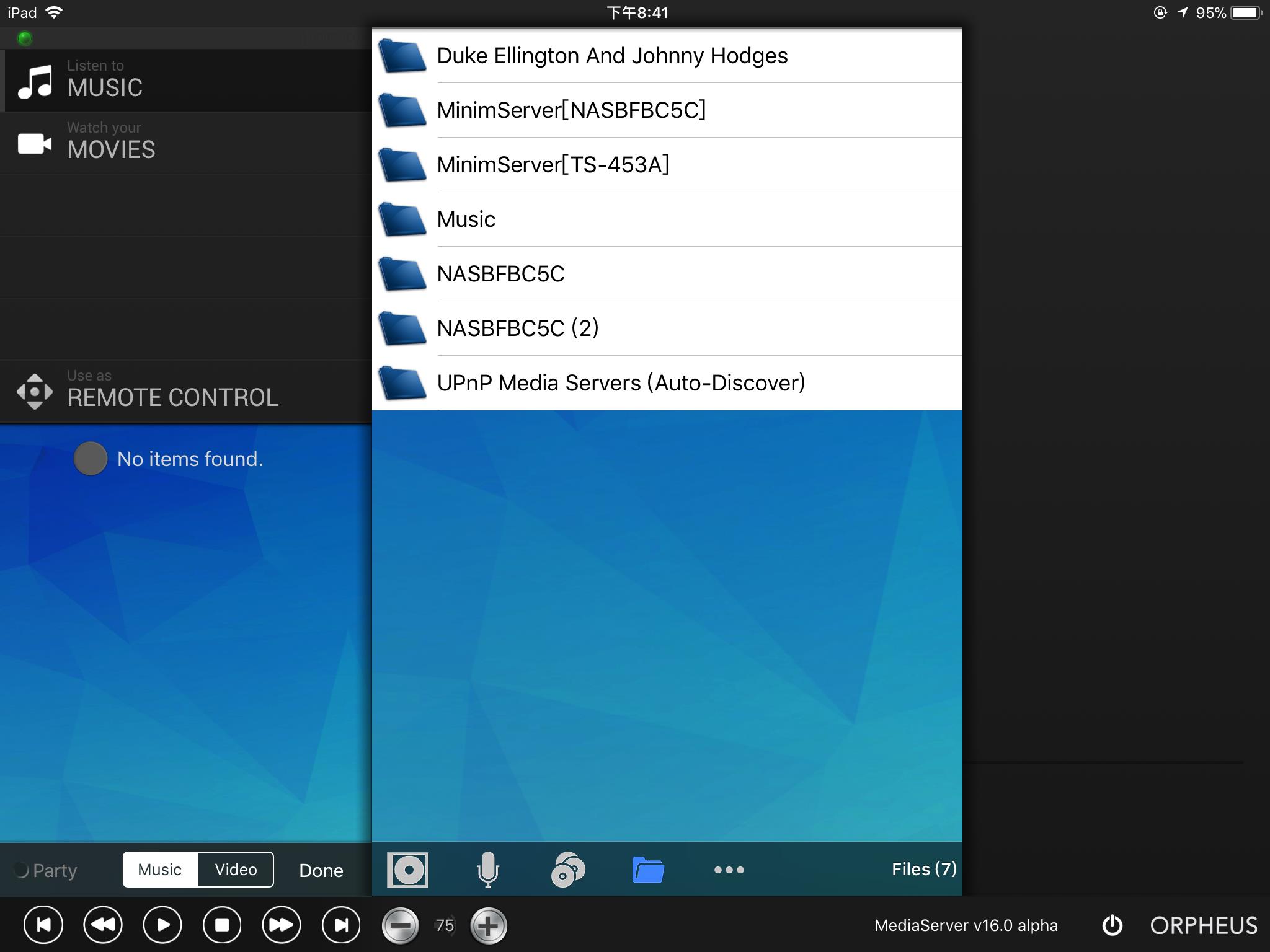This screenshot has width=1270, height=952.
Task: Select Watch your MOVIES in sidebar
Action: tap(186, 143)
